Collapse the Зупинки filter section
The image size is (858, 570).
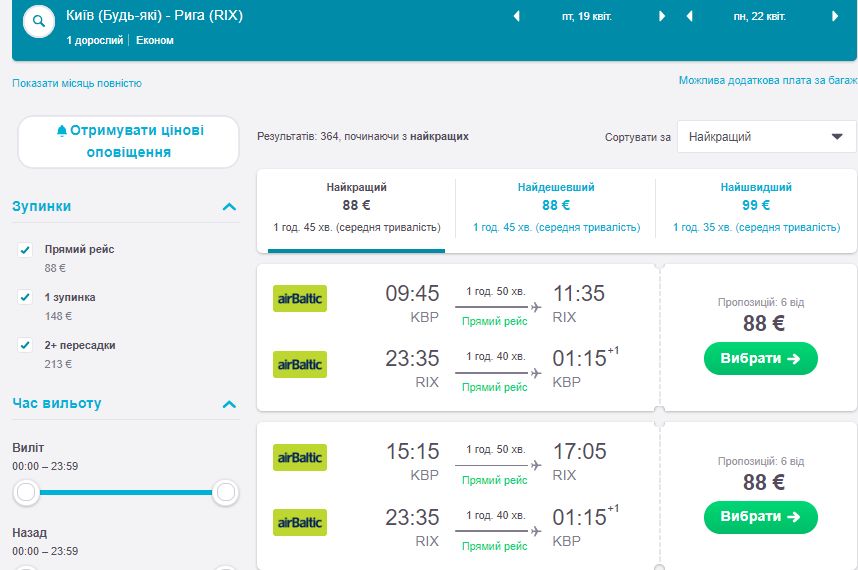point(229,207)
